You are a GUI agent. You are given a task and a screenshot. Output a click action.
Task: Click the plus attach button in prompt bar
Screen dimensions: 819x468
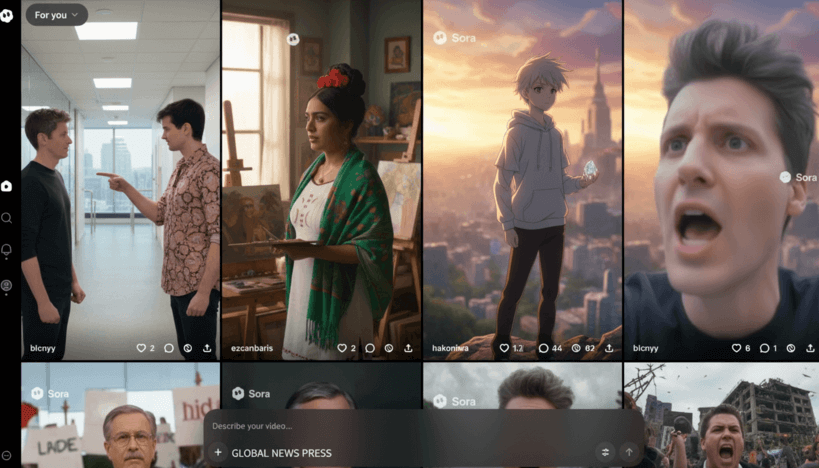tap(218, 453)
